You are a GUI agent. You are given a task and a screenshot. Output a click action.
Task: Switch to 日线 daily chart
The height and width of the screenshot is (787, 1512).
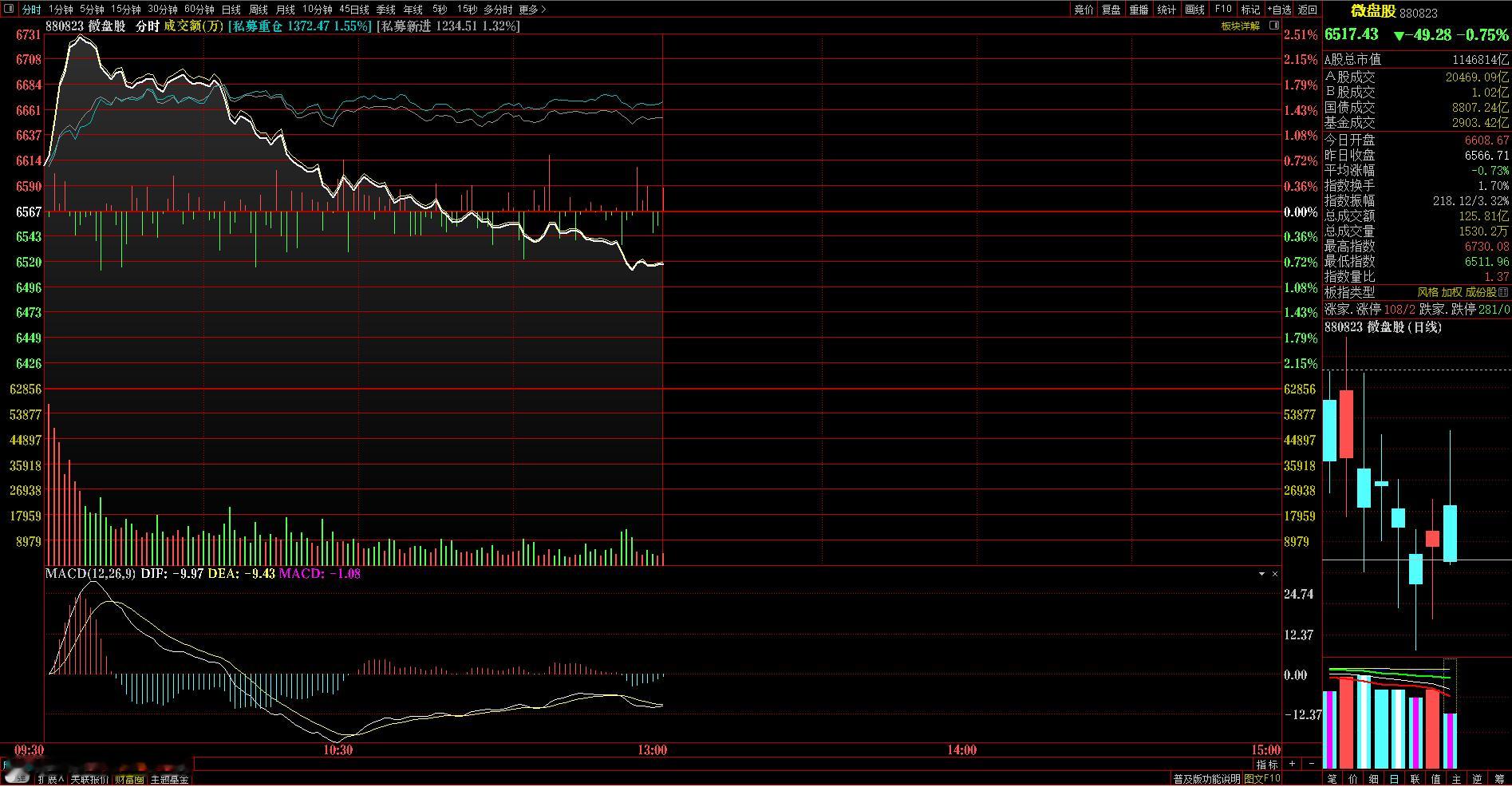[231, 10]
